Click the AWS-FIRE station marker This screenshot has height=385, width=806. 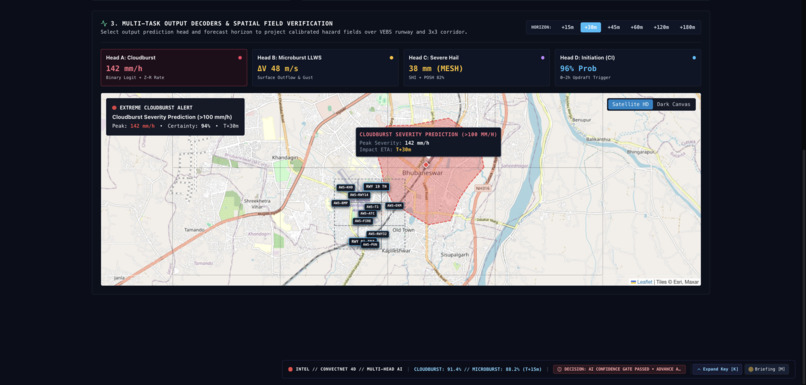(363, 221)
